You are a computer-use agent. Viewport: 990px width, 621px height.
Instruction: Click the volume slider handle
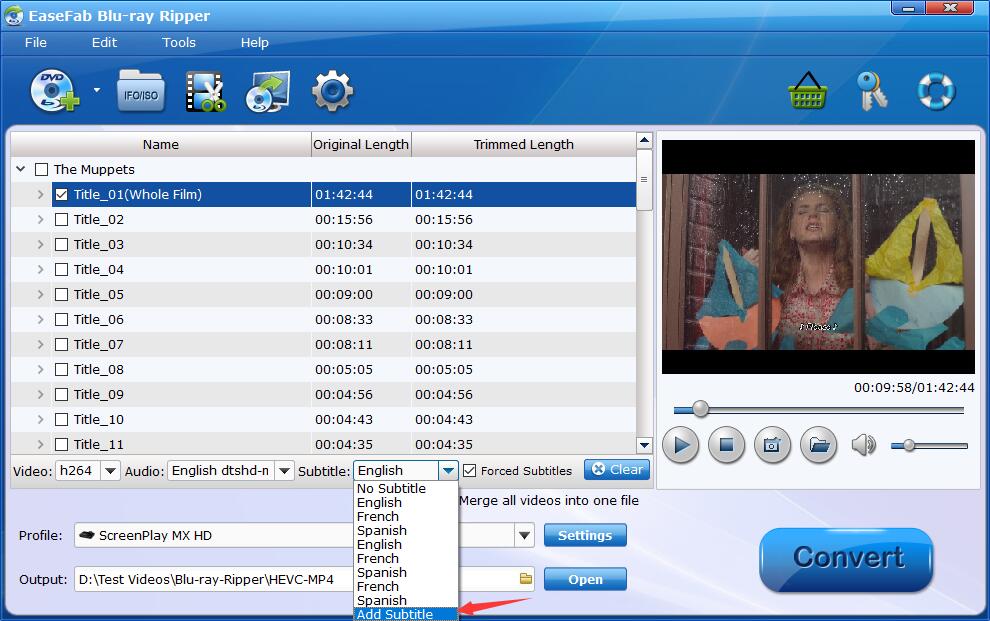[x=909, y=446]
